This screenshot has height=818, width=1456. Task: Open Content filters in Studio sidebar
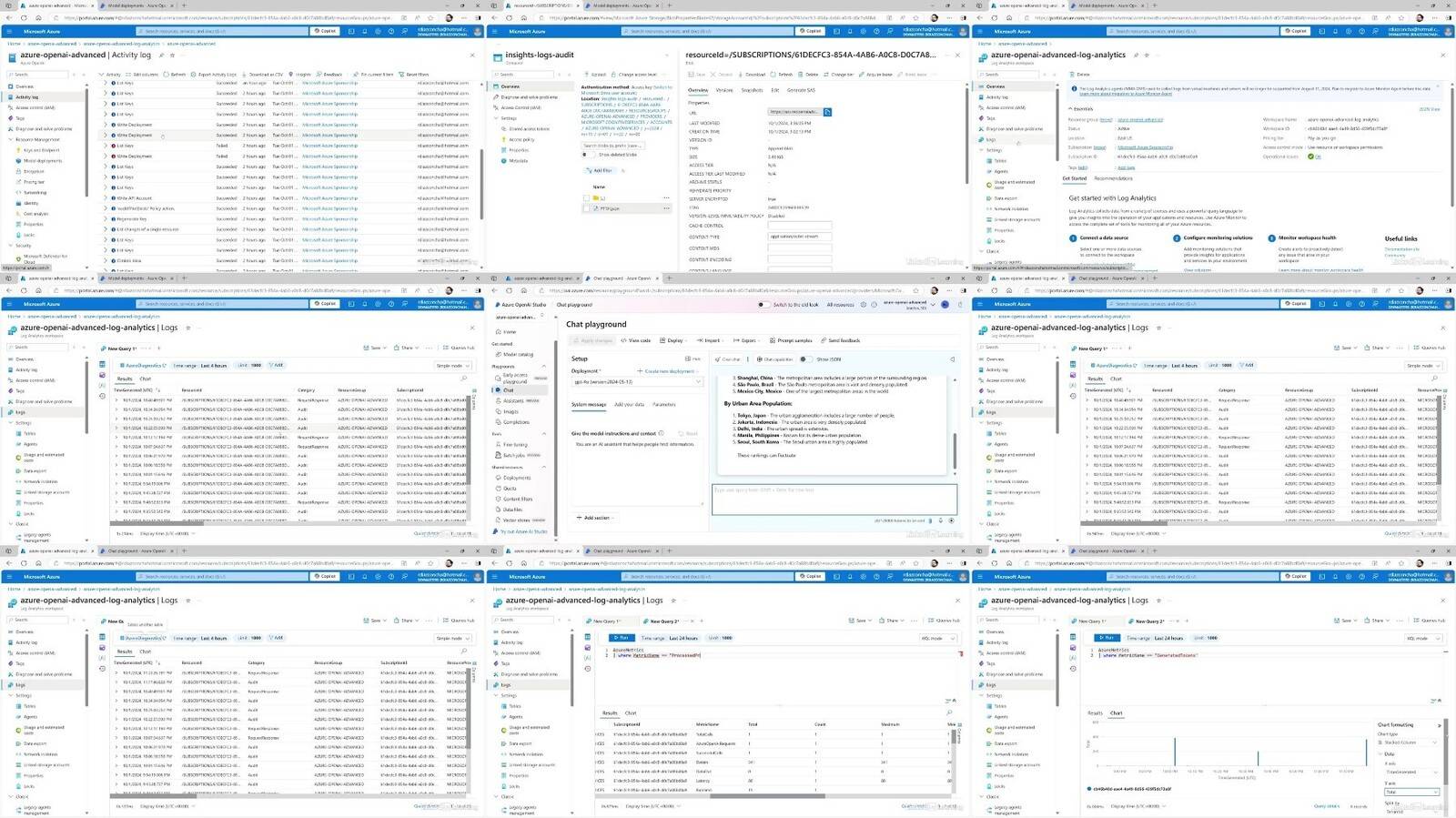coord(516,499)
